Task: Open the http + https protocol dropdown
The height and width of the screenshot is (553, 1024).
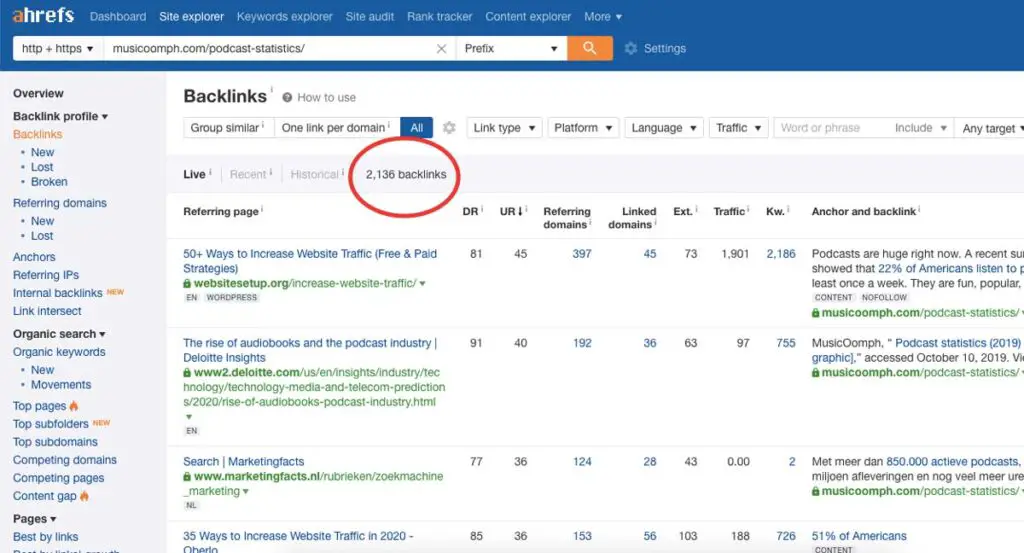Action: click(57, 48)
